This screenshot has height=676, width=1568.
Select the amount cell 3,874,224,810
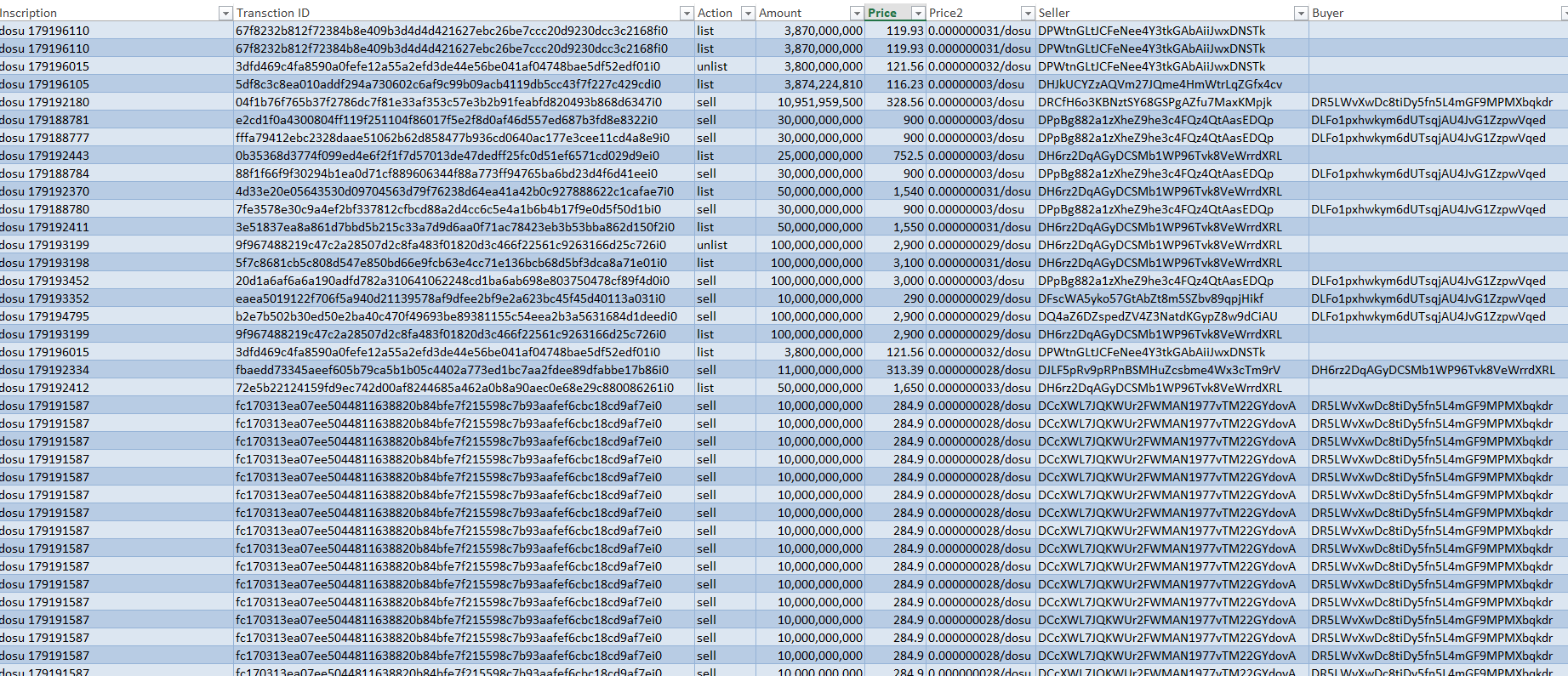pos(810,84)
